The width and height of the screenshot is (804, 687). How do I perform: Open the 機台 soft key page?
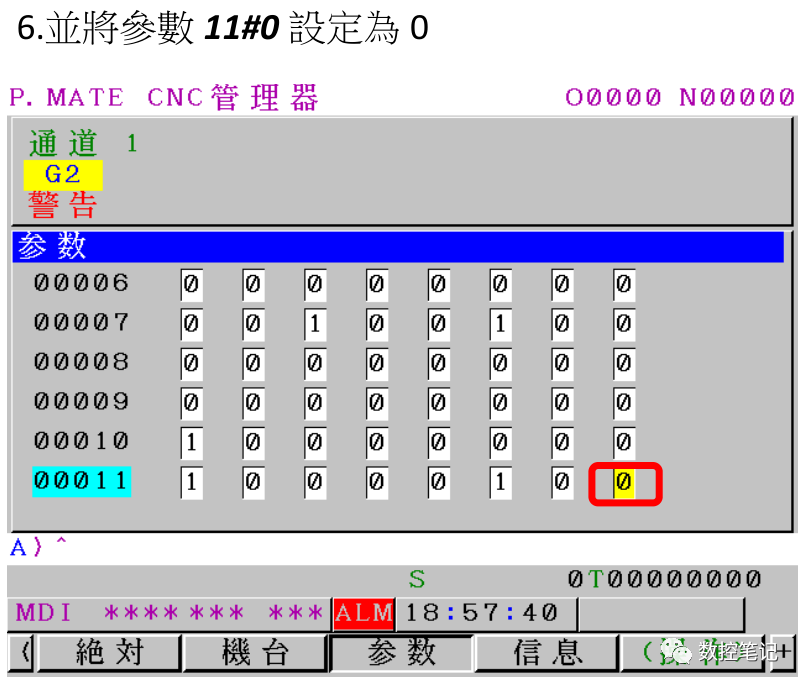pos(255,653)
